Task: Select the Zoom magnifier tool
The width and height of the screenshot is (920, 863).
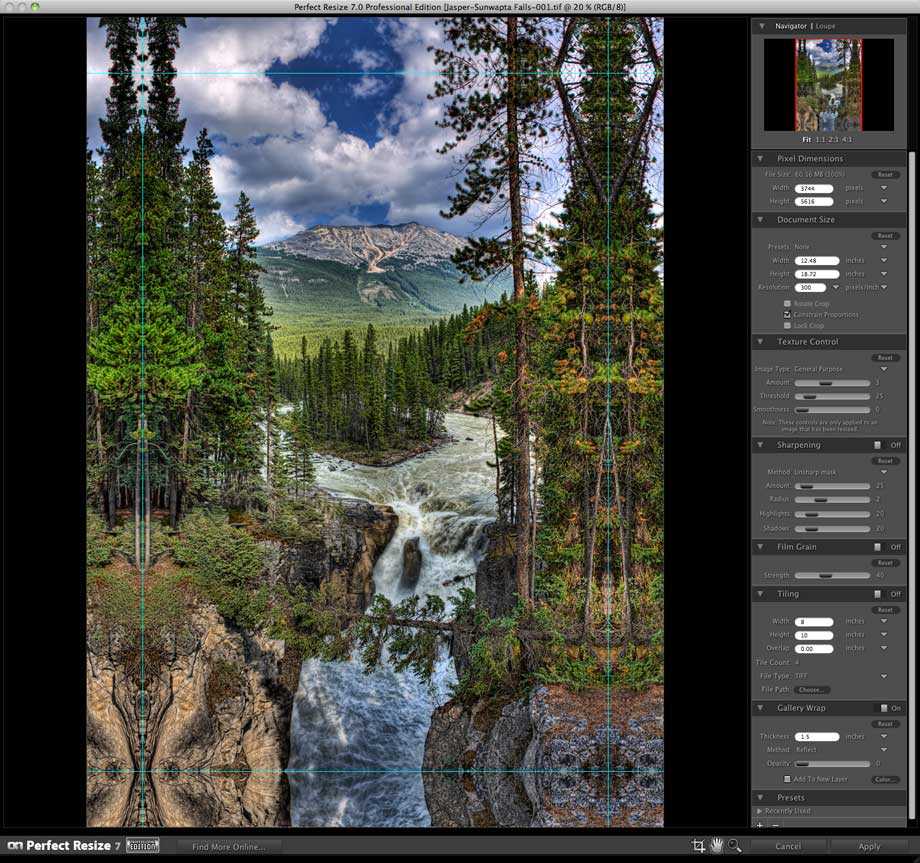Action: coord(735,846)
